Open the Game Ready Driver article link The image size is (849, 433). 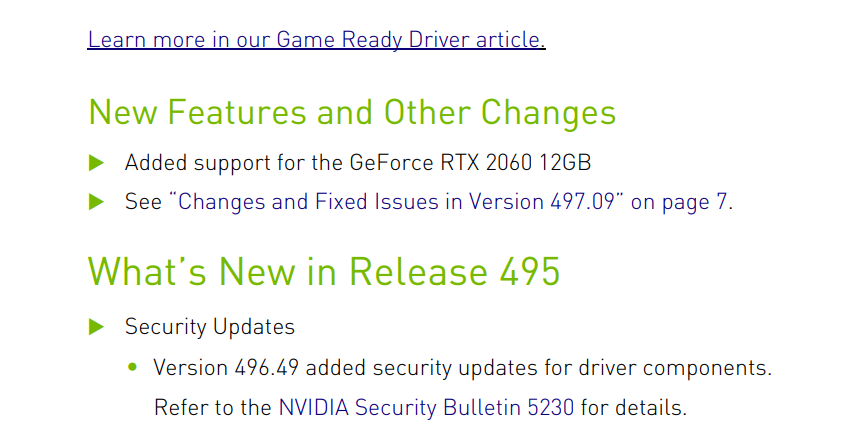click(x=316, y=40)
